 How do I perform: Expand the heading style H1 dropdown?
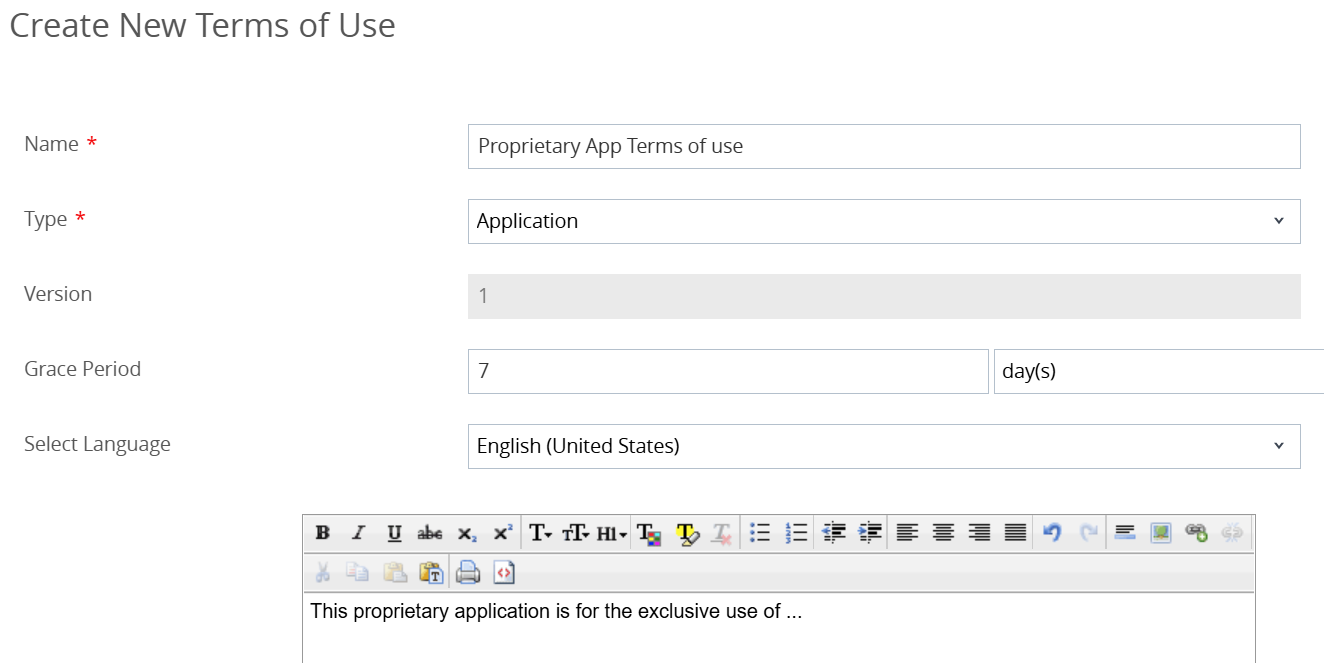tap(610, 532)
